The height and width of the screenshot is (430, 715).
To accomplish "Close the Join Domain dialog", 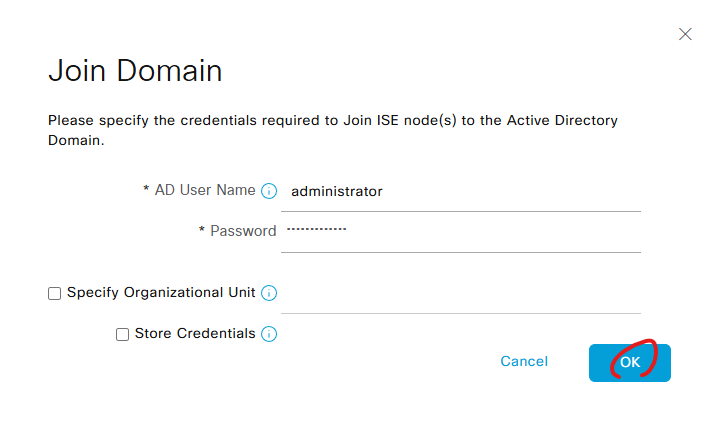I will click(x=685, y=34).
